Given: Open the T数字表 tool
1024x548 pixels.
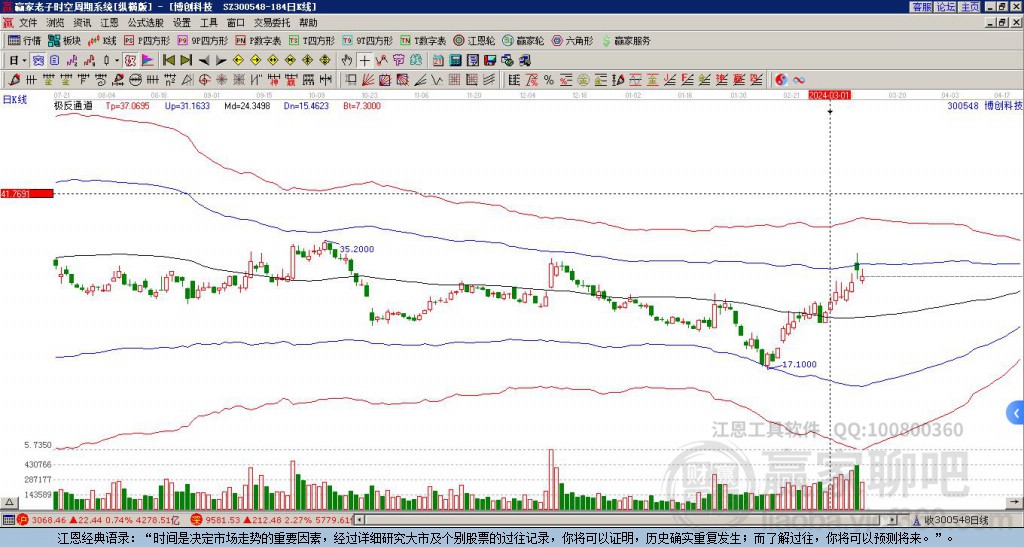Looking at the screenshot, I should click(x=423, y=40).
